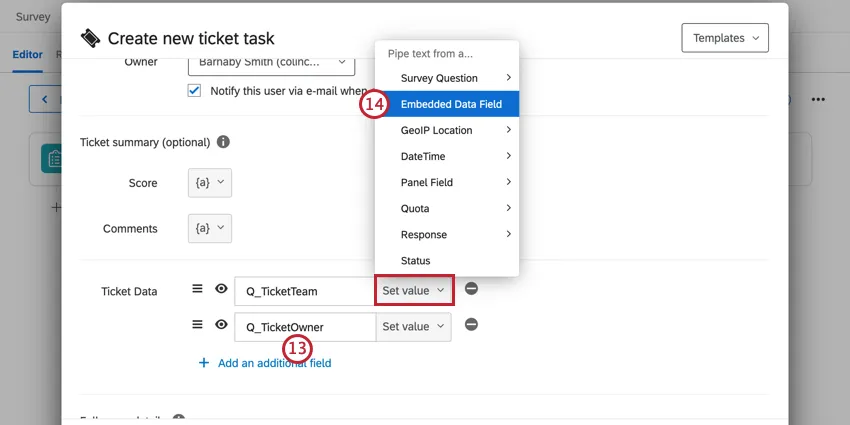The width and height of the screenshot is (850, 425).
Task: Click the Q_TicketOwner field name input
Action: pyautogui.click(x=304, y=326)
